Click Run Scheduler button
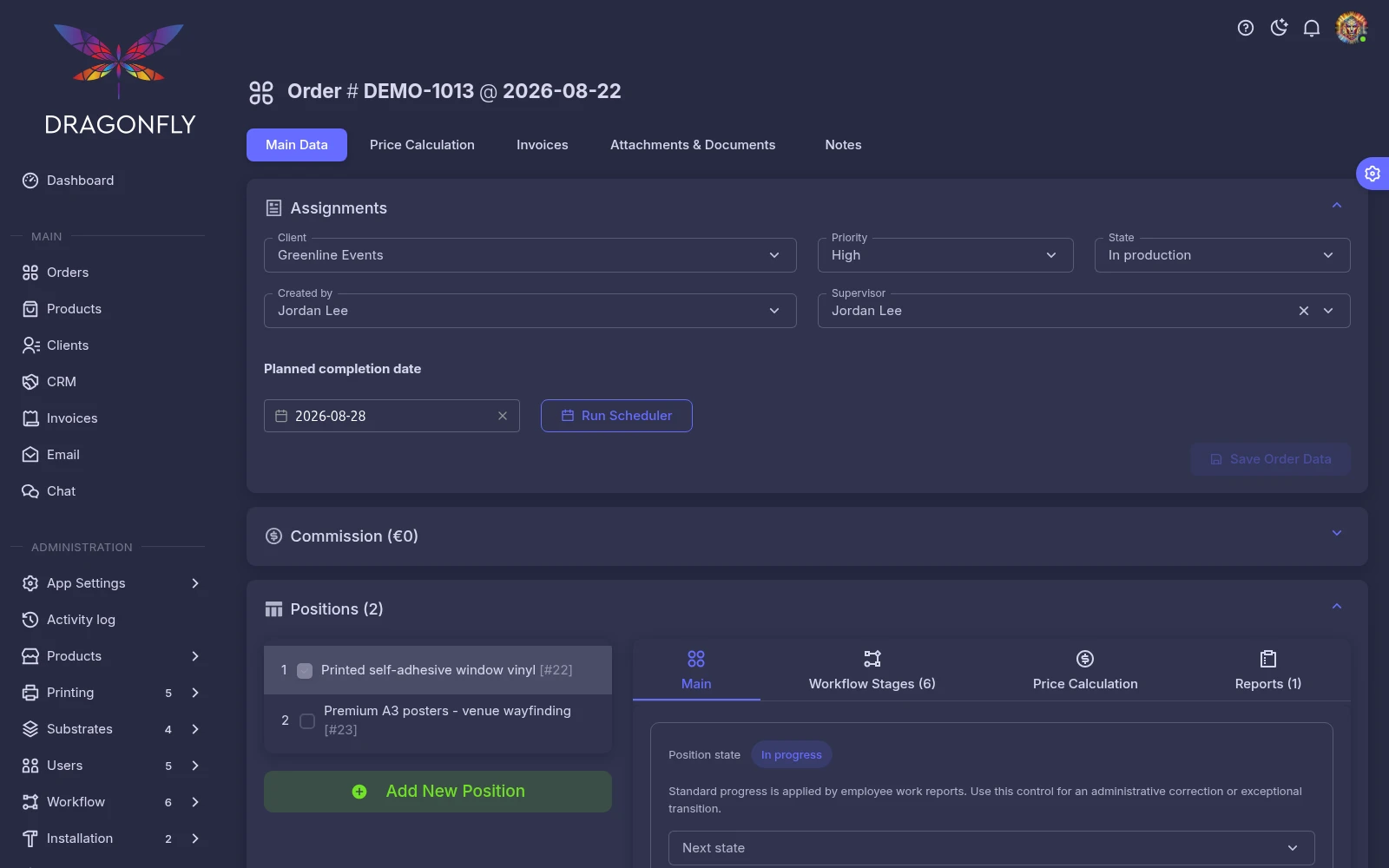Viewport: 1389px width, 868px height. [x=616, y=416]
